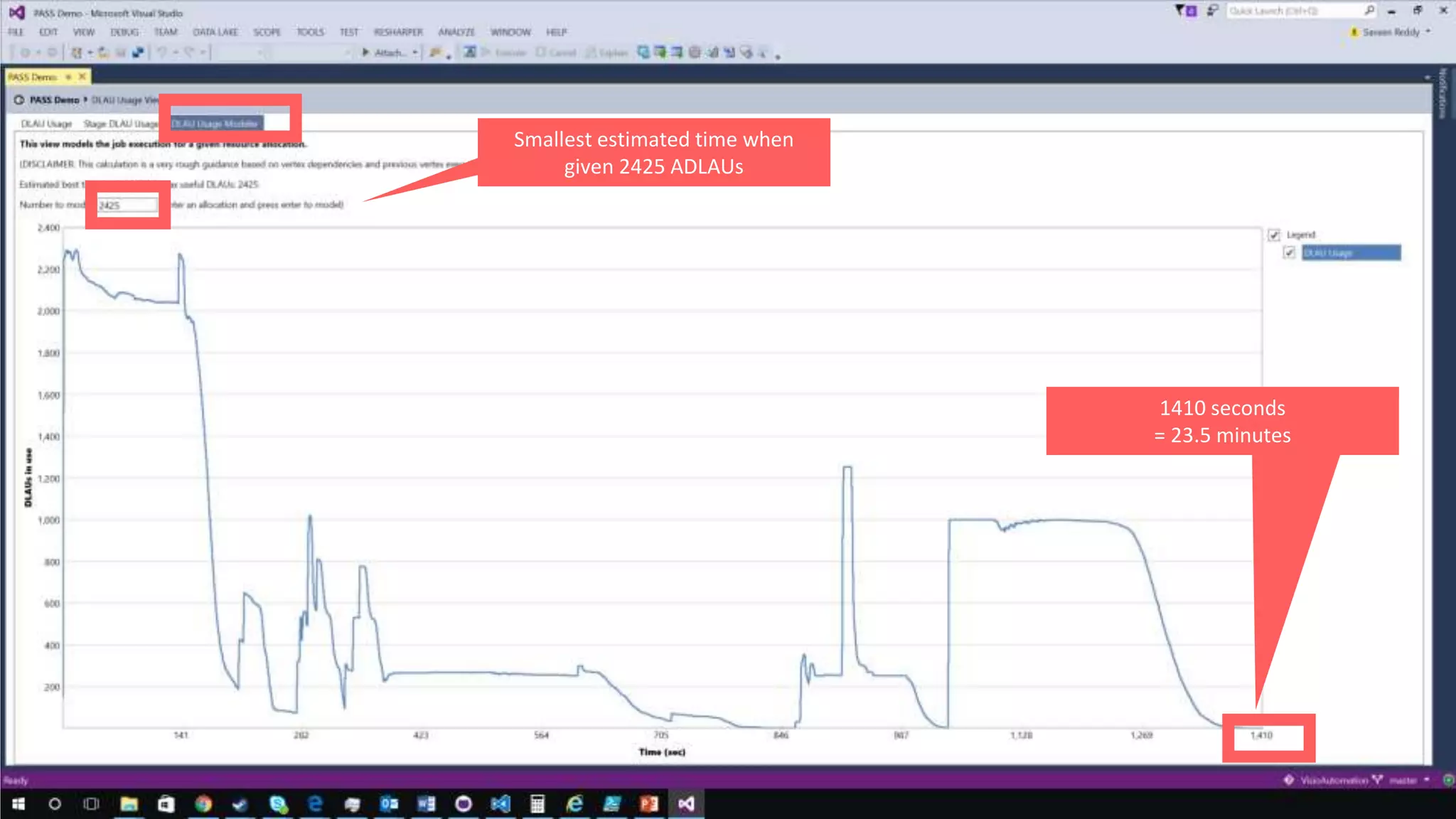Open PowerPoint from the taskbar
Screen dimensions: 1456x819
(649, 804)
